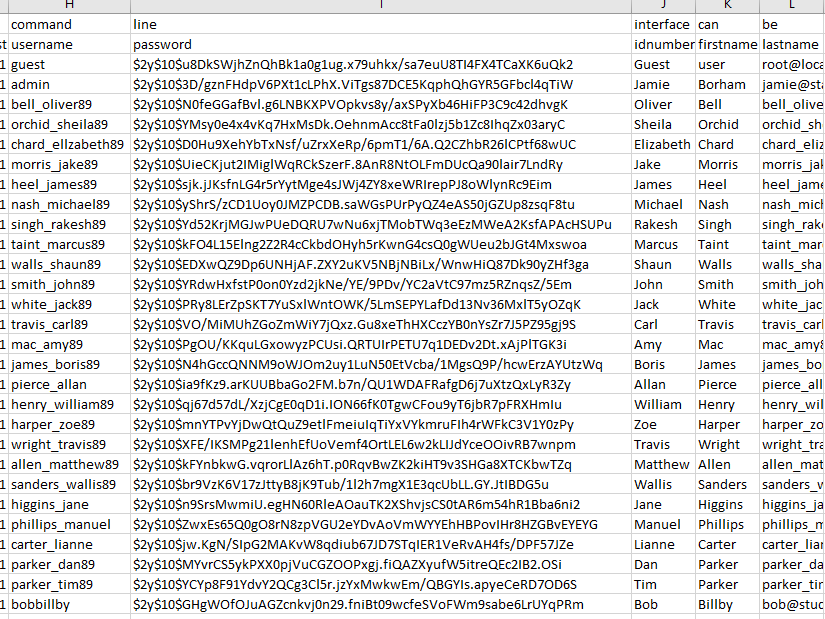Select the column K header
The width and height of the screenshot is (825, 619).
coord(727,5)
